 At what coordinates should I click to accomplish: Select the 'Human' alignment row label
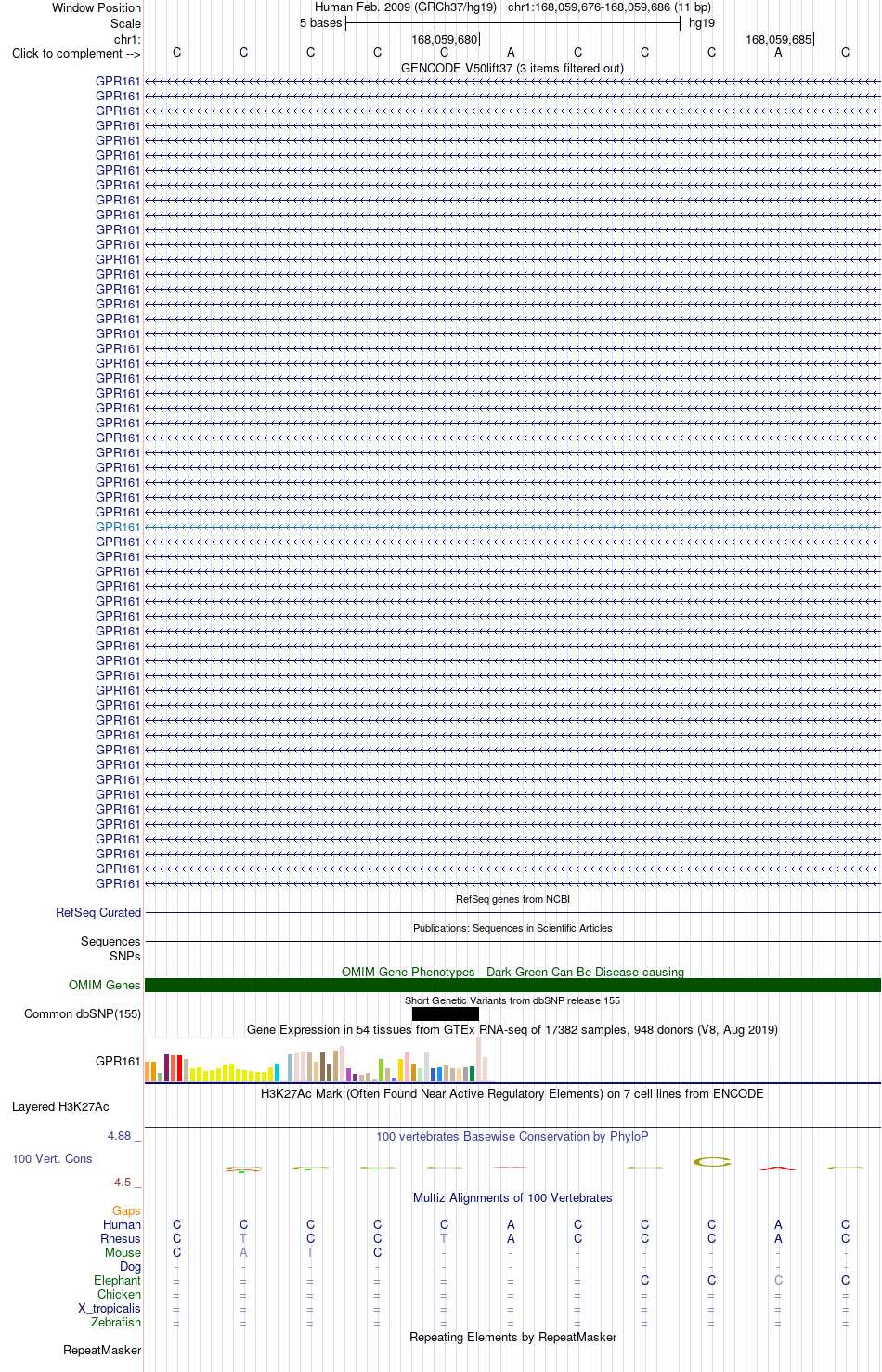tap(122, 1224)
